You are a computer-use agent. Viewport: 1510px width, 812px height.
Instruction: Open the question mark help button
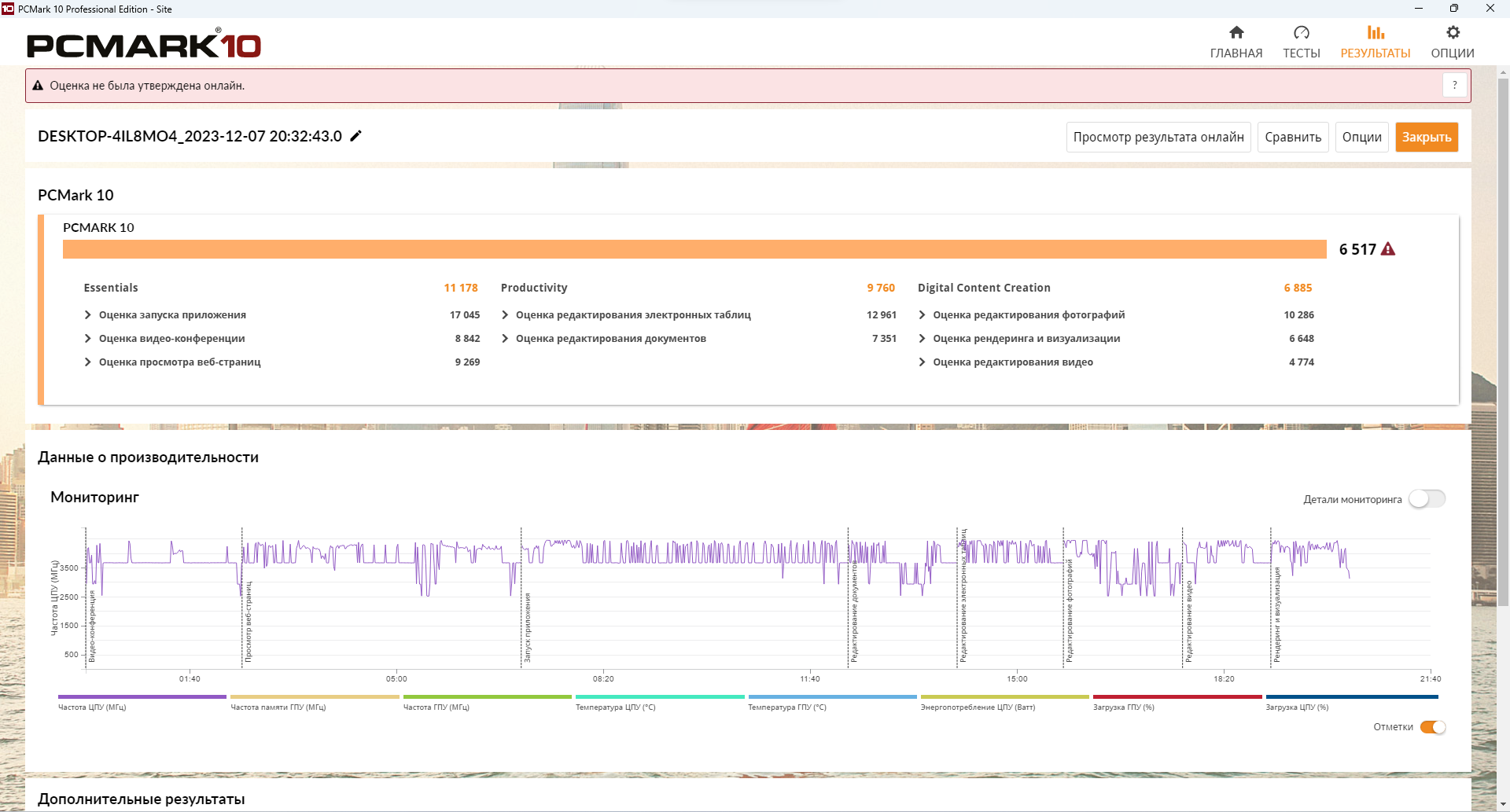[1455, 85]
